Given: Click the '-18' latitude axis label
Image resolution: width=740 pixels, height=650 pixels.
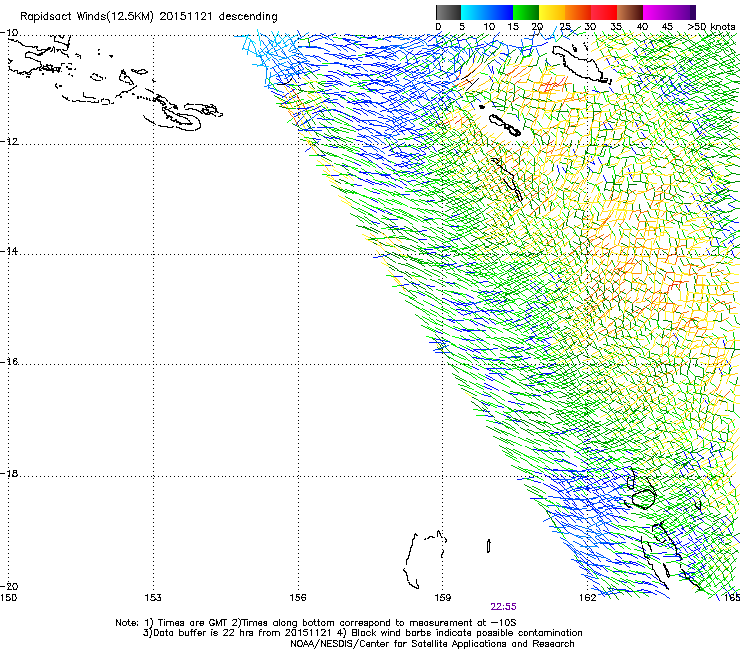Looking at the screenshot, I should [9, 473].
